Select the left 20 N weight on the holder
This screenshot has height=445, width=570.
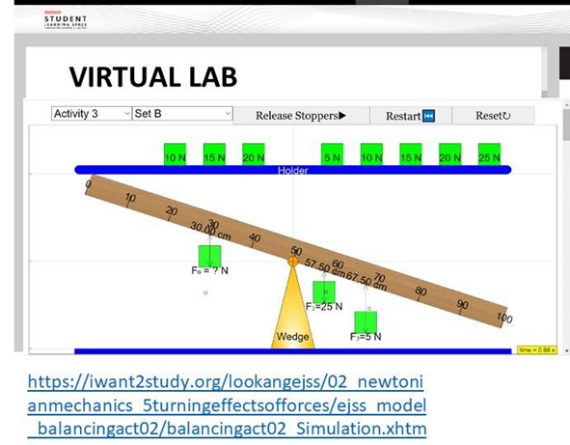253,155
